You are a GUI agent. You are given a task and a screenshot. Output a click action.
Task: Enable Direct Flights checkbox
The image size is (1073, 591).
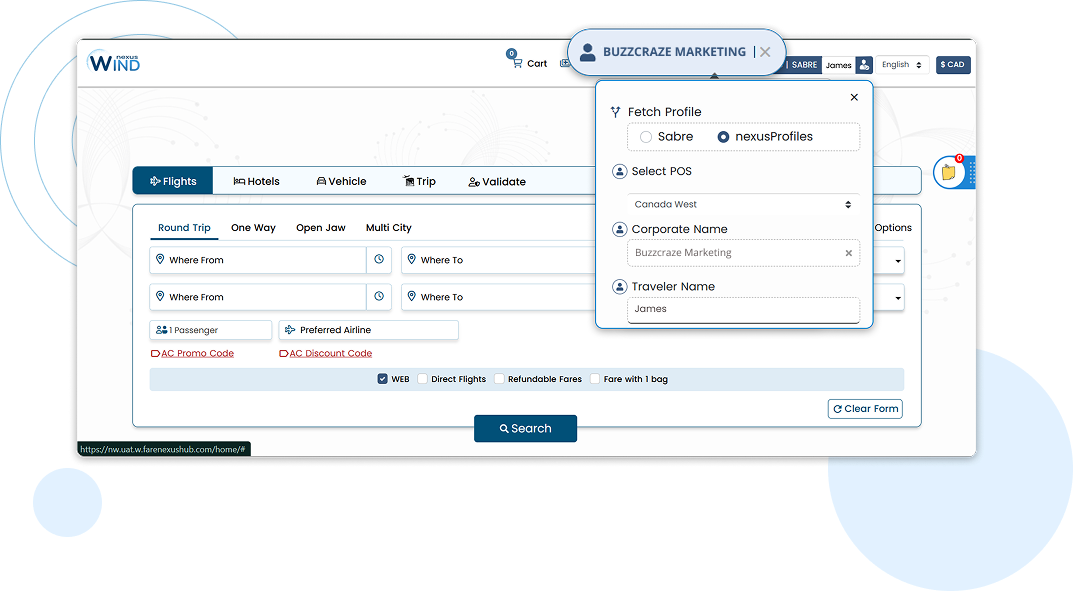[422, 379]
